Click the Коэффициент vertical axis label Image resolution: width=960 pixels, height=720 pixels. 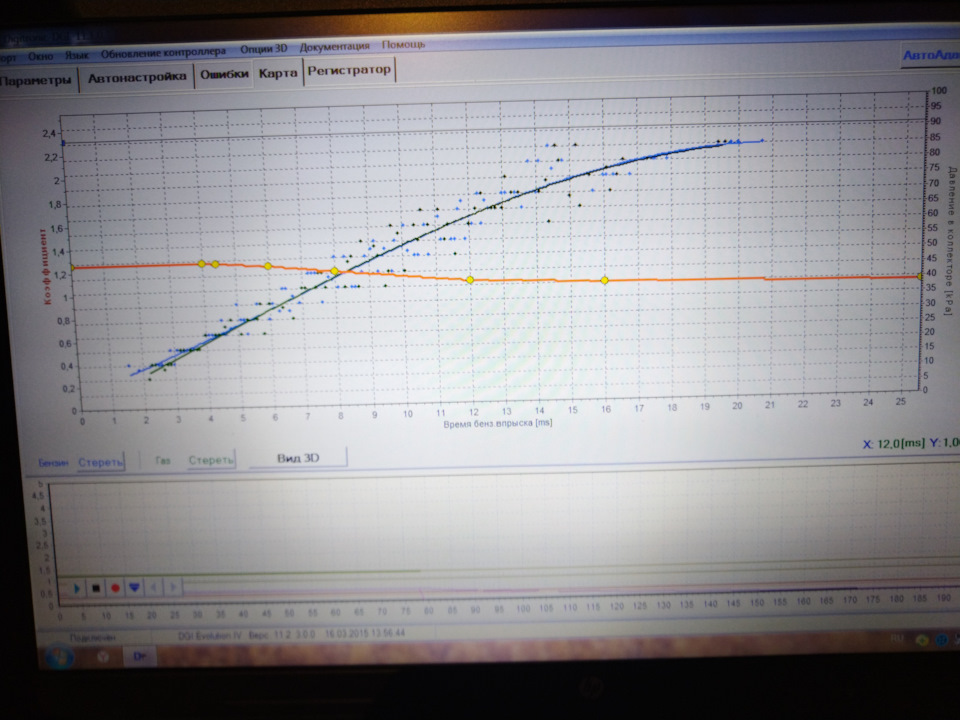(x=45, y=266)
